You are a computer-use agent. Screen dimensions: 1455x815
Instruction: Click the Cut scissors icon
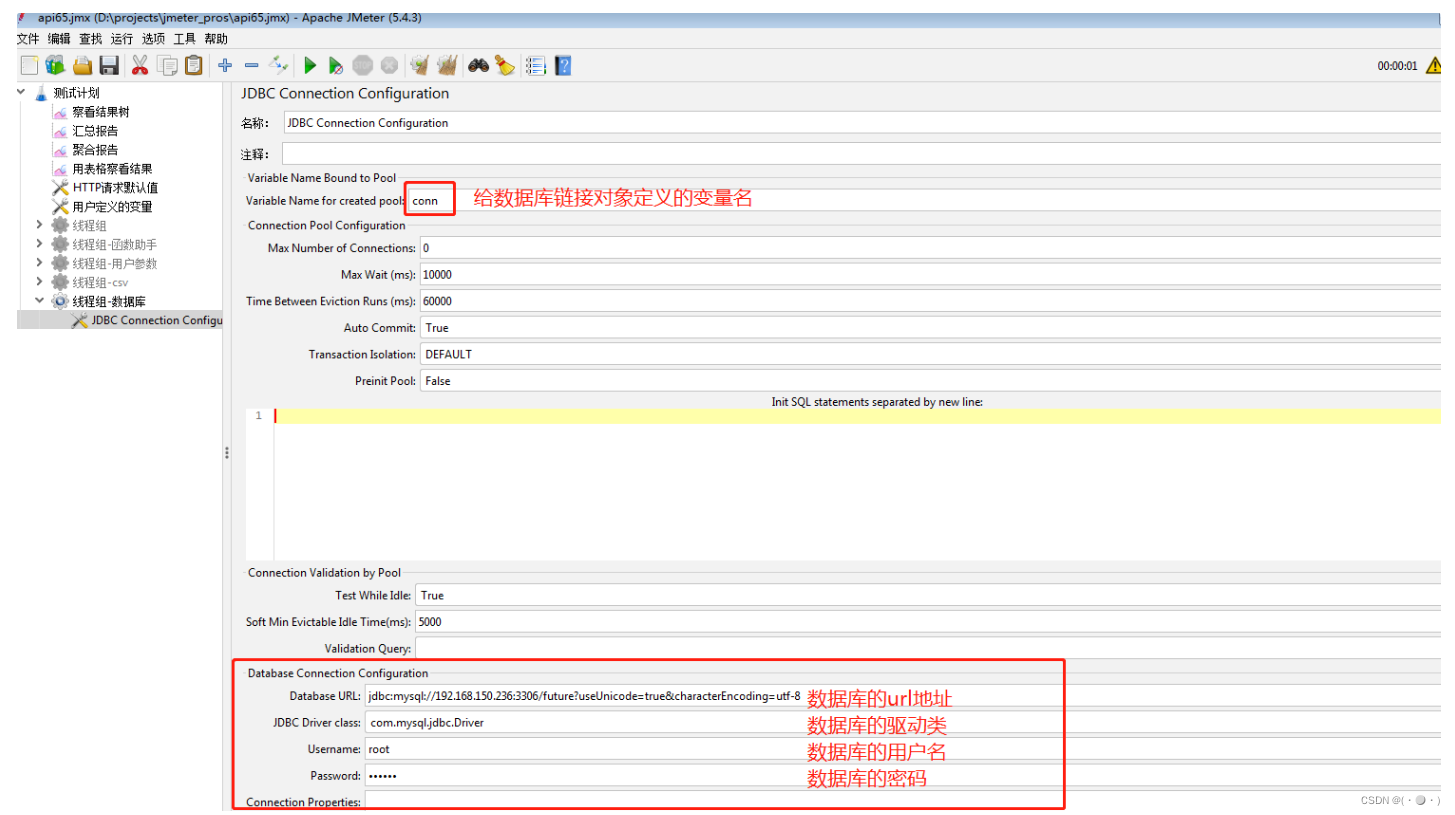coord(140,66)
